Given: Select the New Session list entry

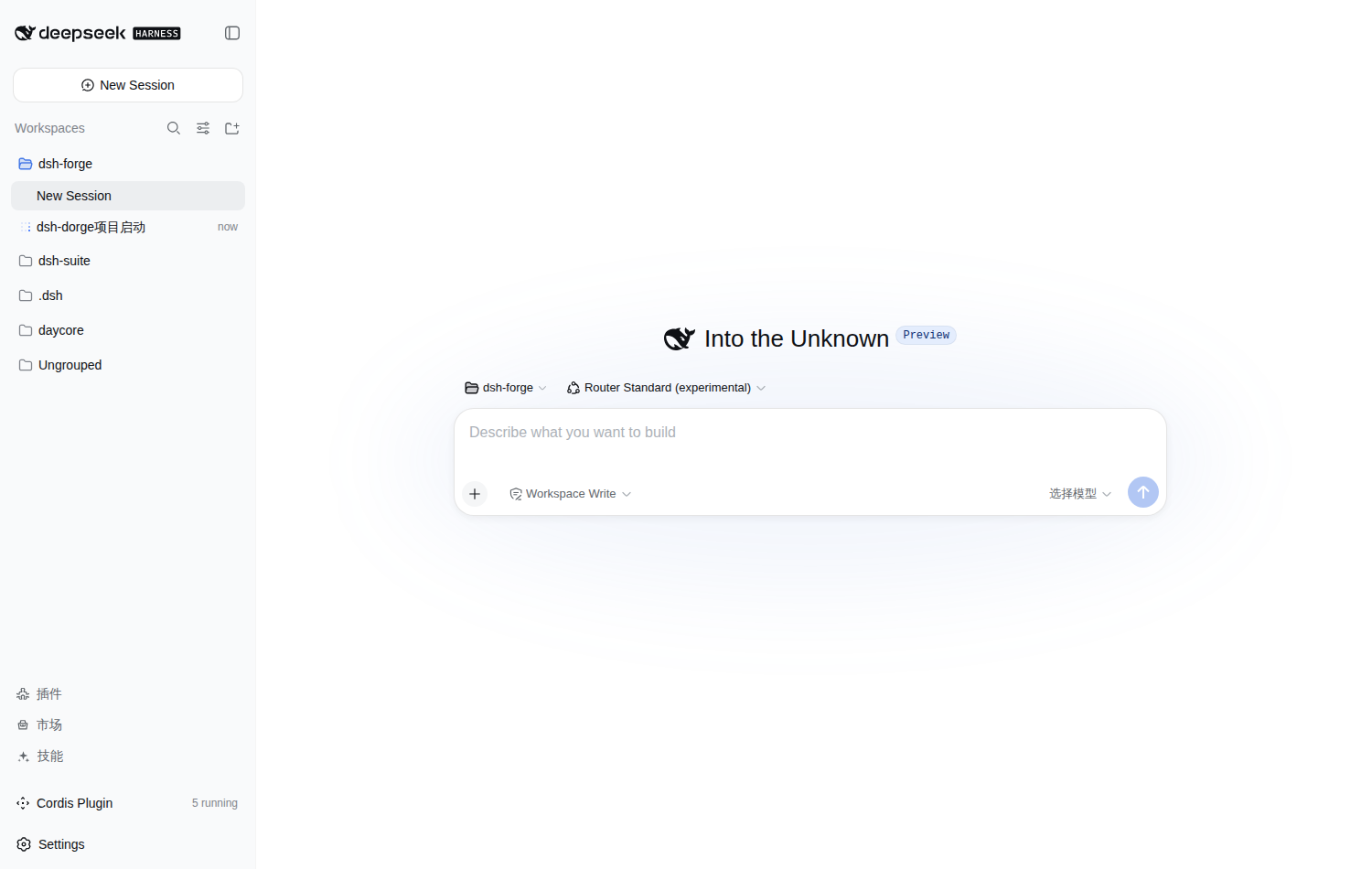Looking at the screenshot, I should coord(128,196).
